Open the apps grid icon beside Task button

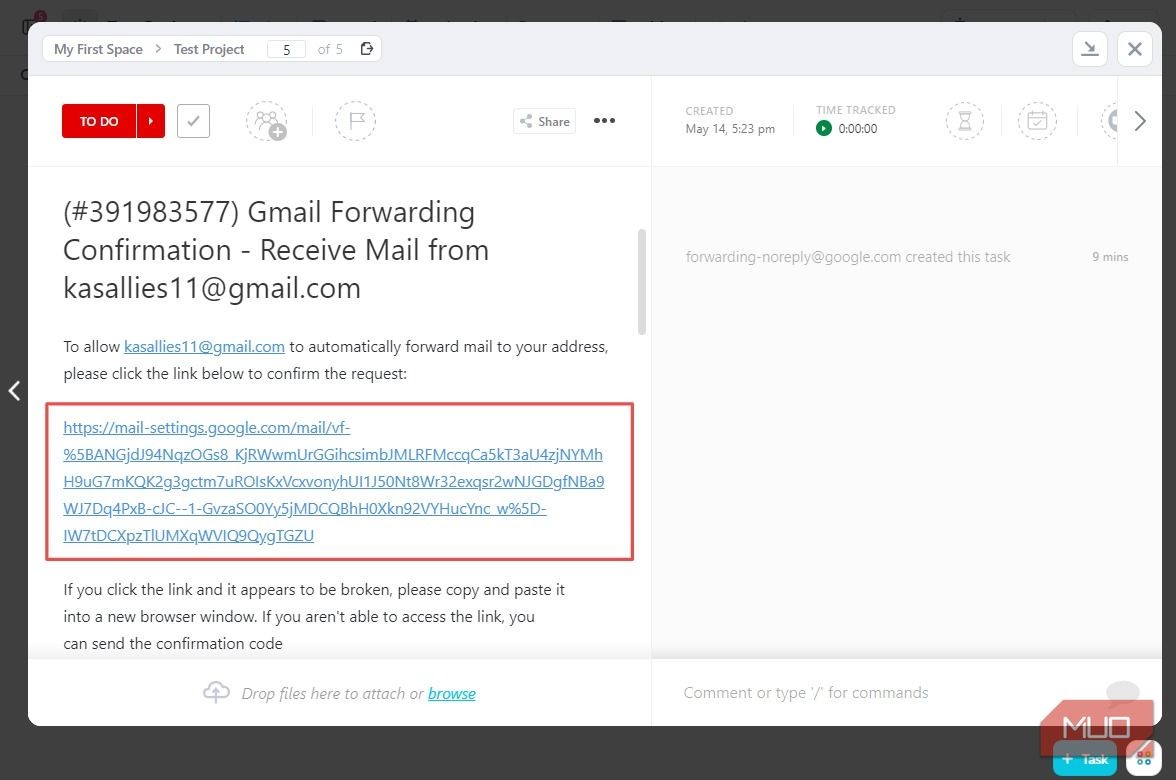[x=1144, y=758]
